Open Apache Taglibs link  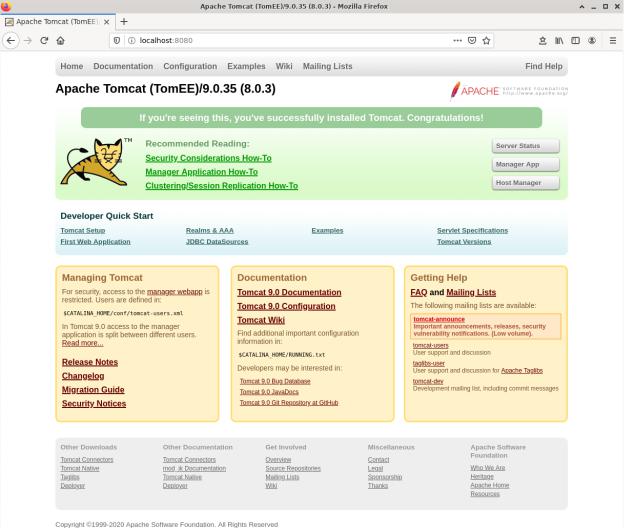[522, 370]
